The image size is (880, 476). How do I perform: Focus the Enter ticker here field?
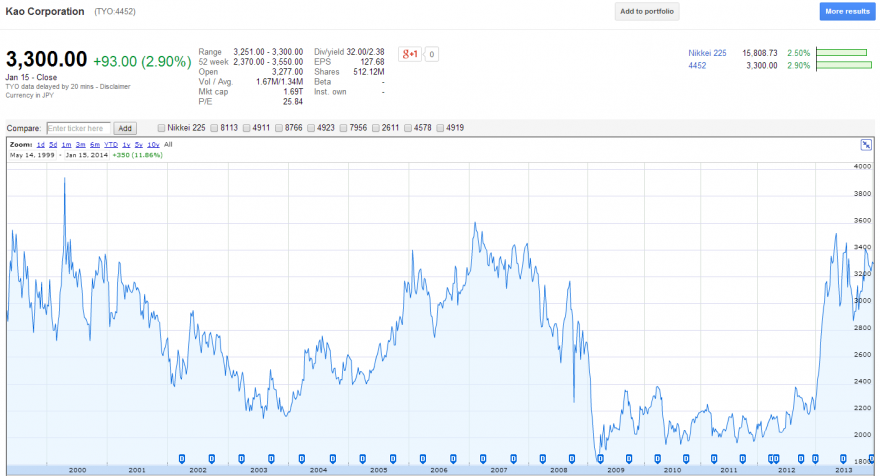tap(78, 129)
